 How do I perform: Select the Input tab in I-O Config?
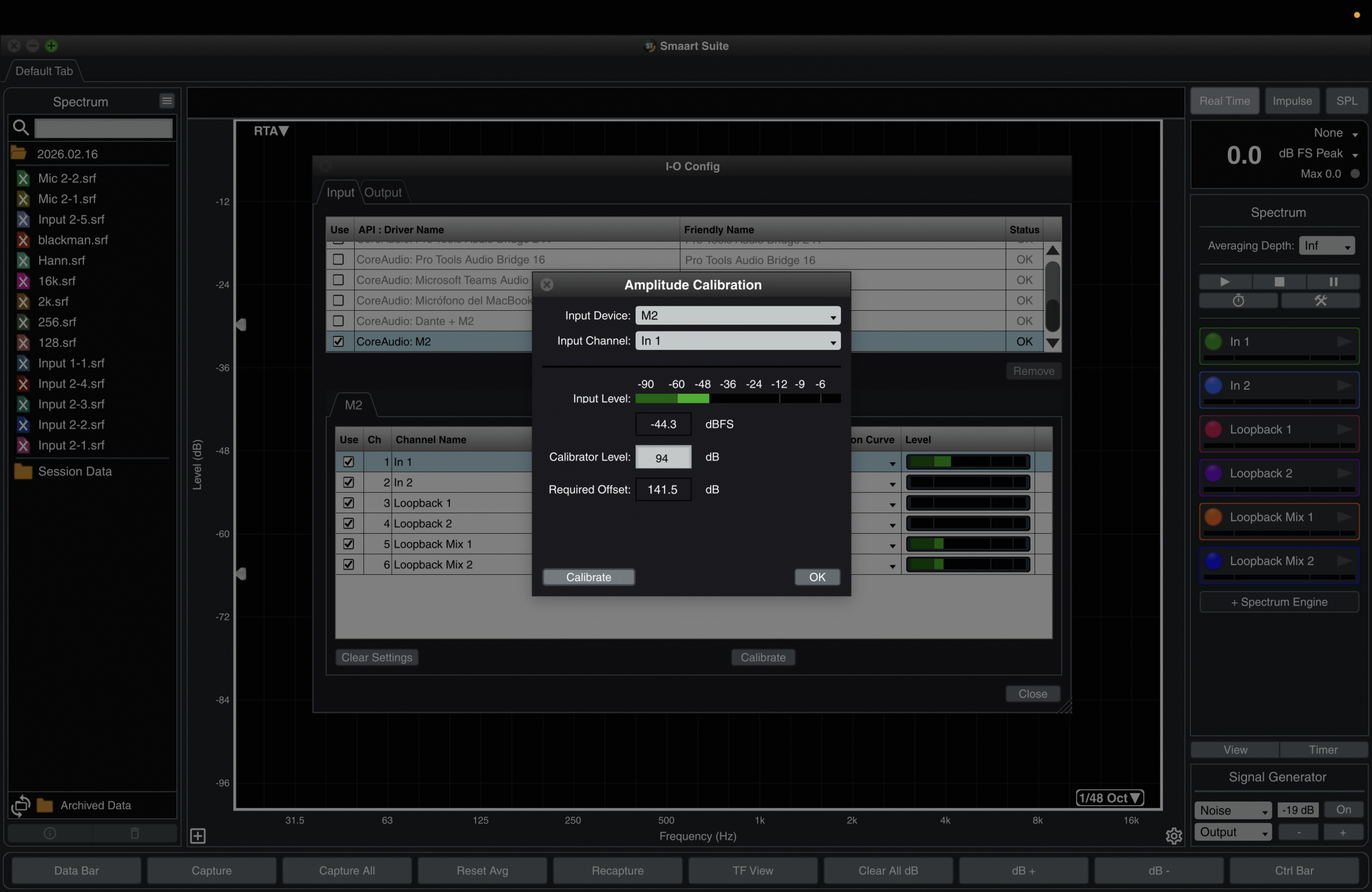340,192
